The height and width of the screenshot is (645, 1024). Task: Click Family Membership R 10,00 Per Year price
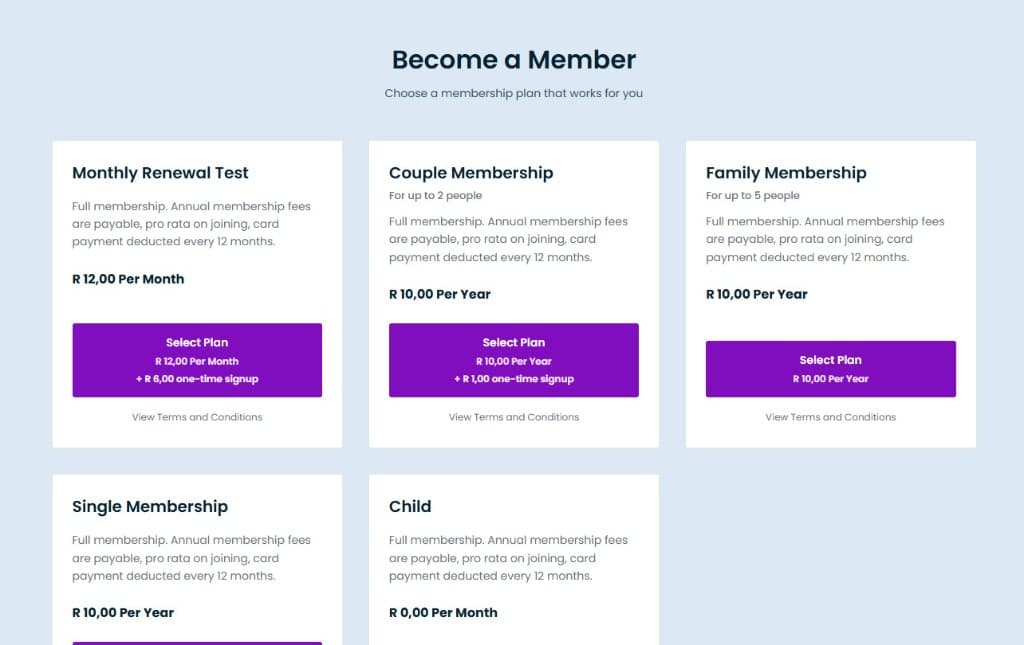tap(756, 294)
